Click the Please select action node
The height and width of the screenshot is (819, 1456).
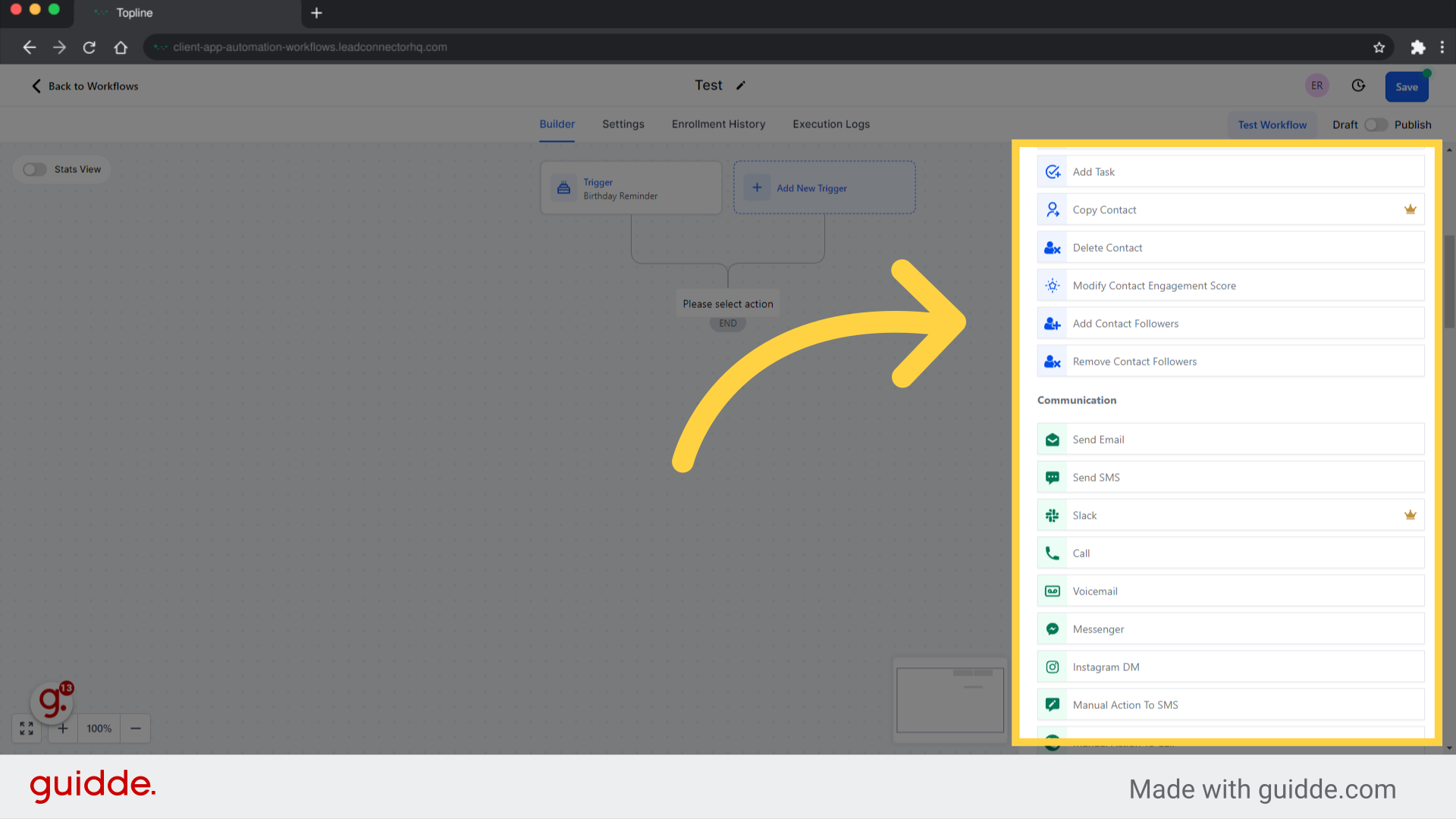click(x=728, y=304)
